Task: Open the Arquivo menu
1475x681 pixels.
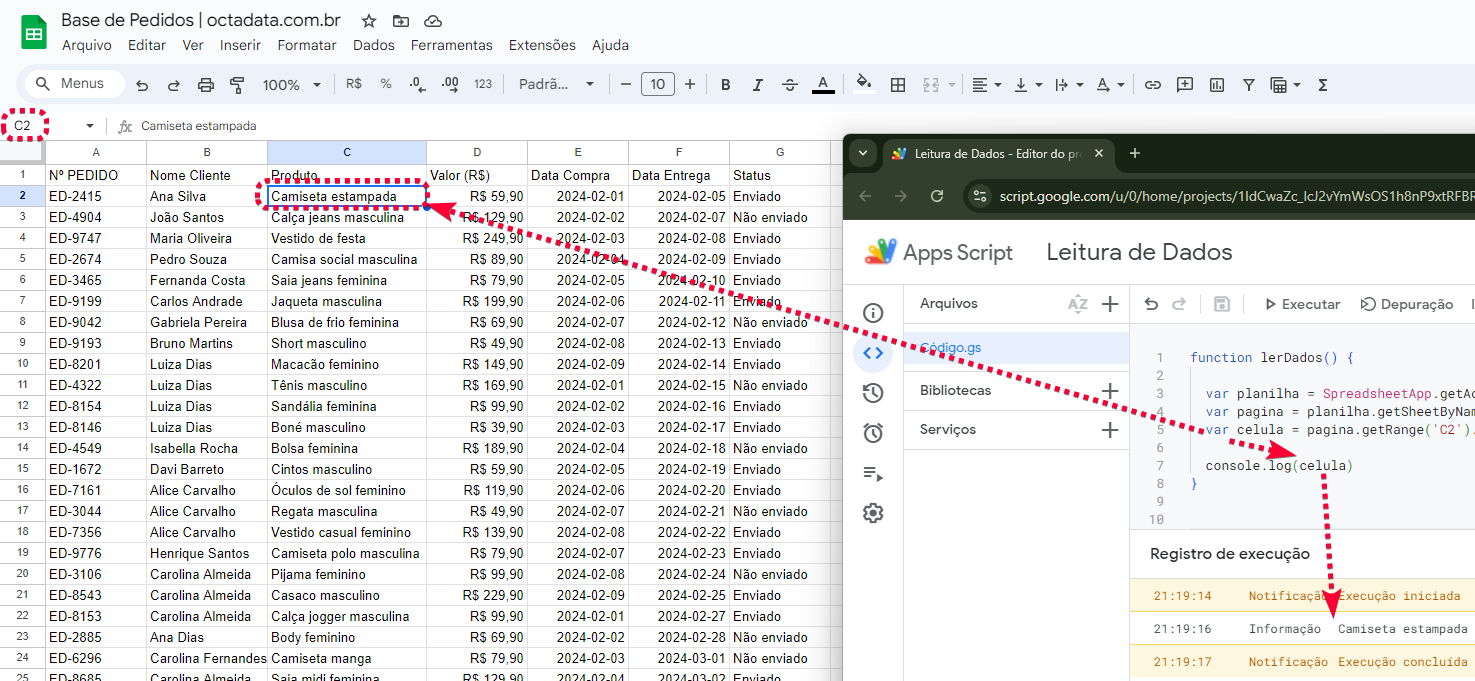Action: (87, 45)
